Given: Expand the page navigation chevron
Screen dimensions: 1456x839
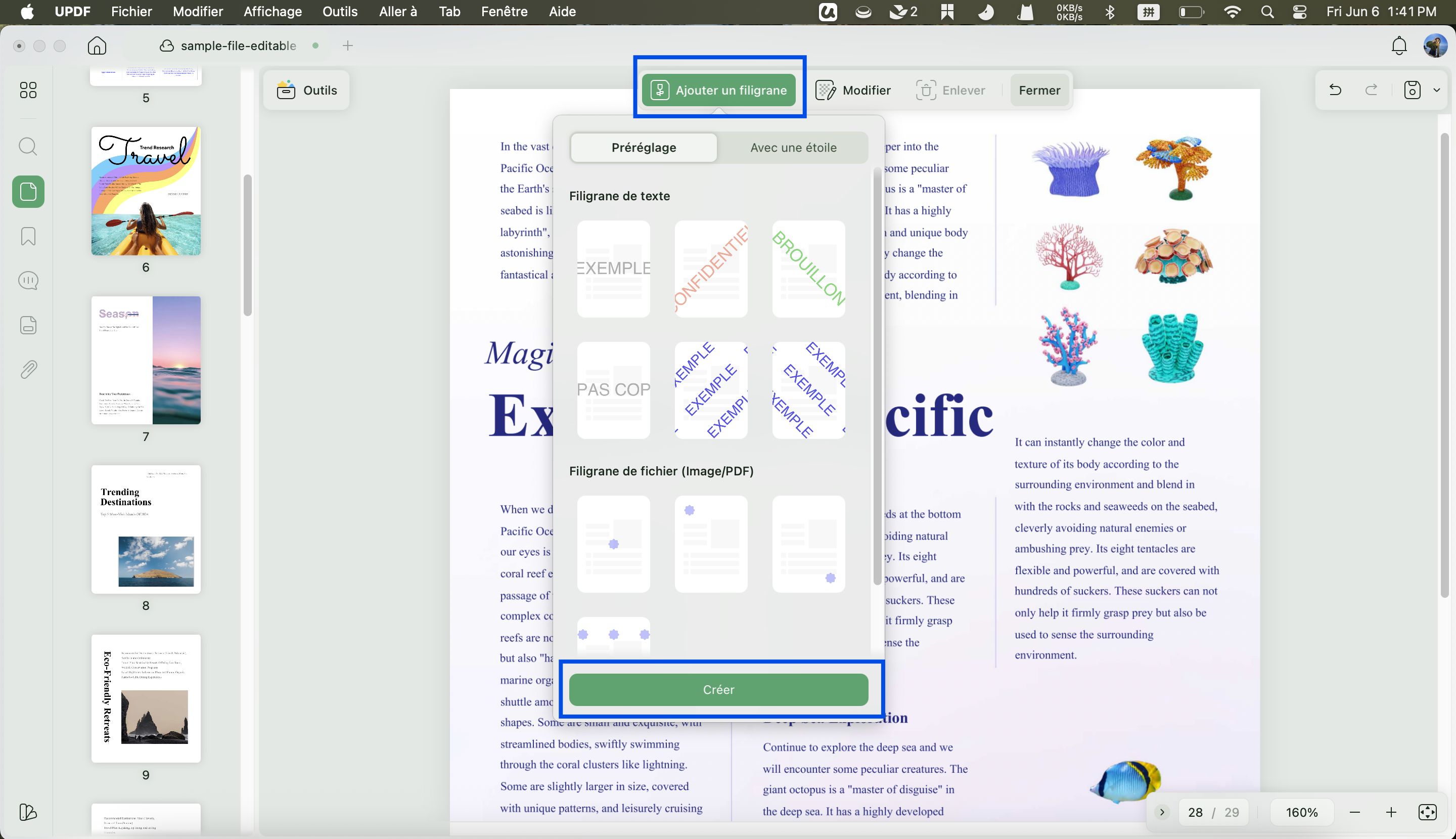Looking at the screenshot, I should click(1162, 812).
